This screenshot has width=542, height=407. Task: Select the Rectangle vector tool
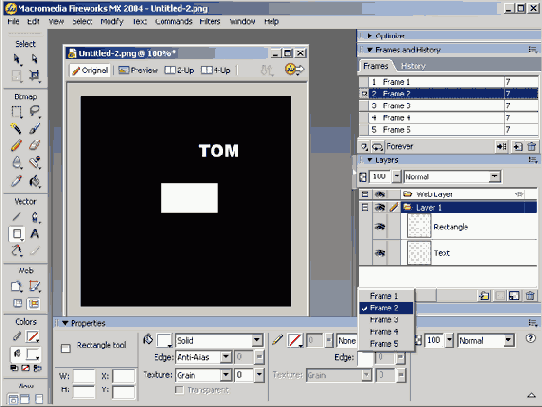tap(17, 234)
